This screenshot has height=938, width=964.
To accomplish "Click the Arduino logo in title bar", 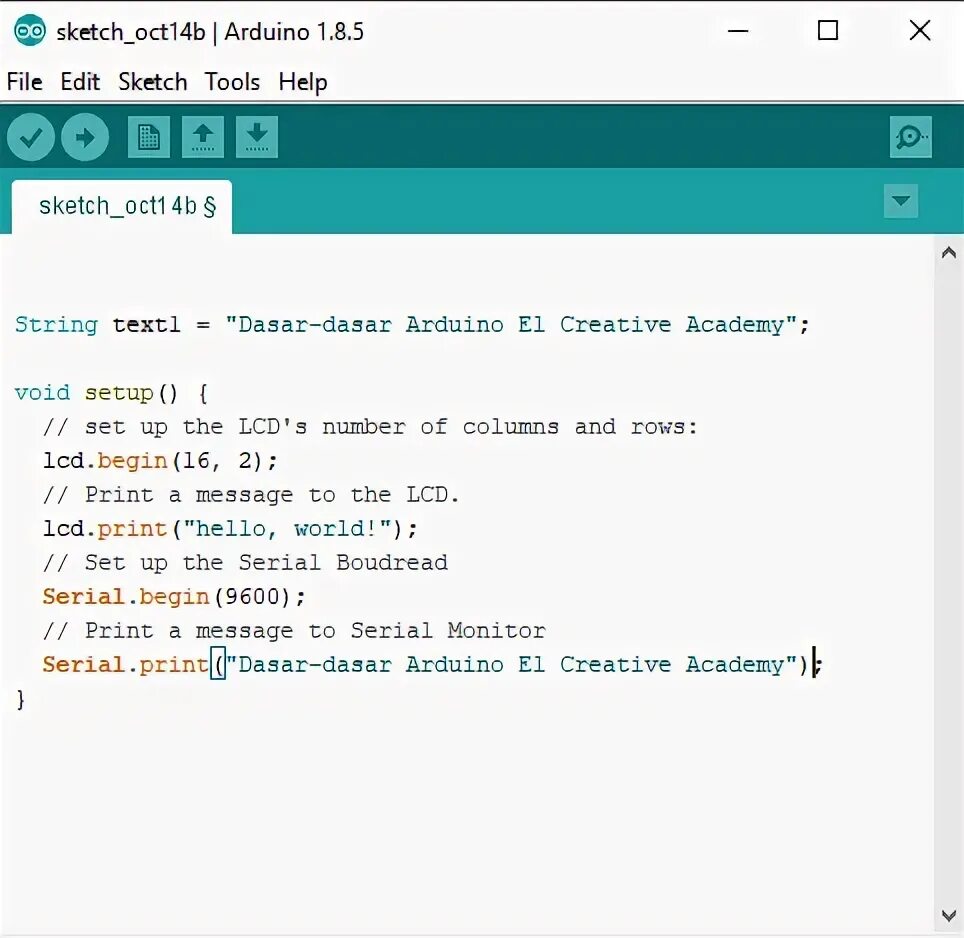I will [30, 31].
